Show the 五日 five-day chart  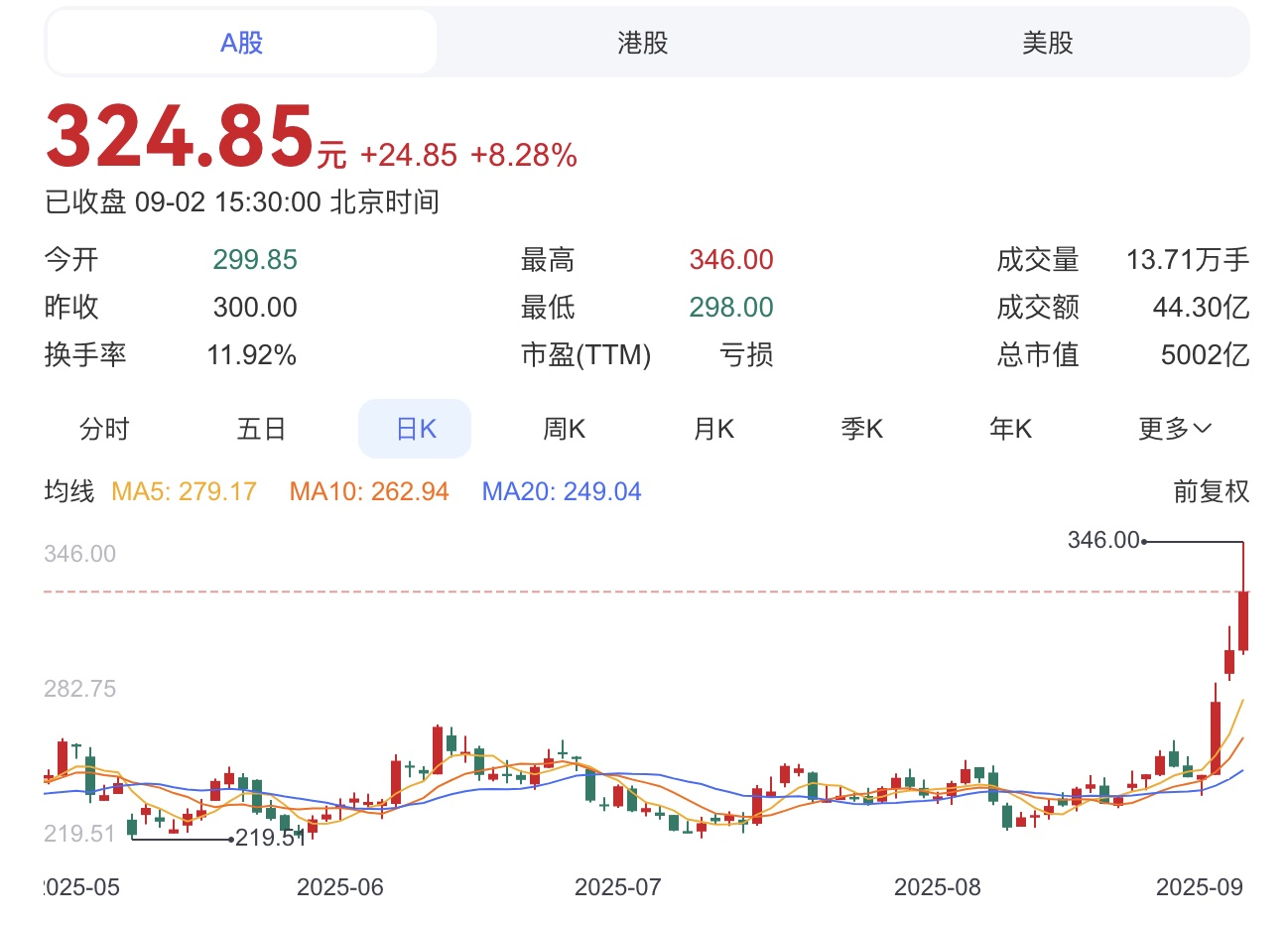262,429
